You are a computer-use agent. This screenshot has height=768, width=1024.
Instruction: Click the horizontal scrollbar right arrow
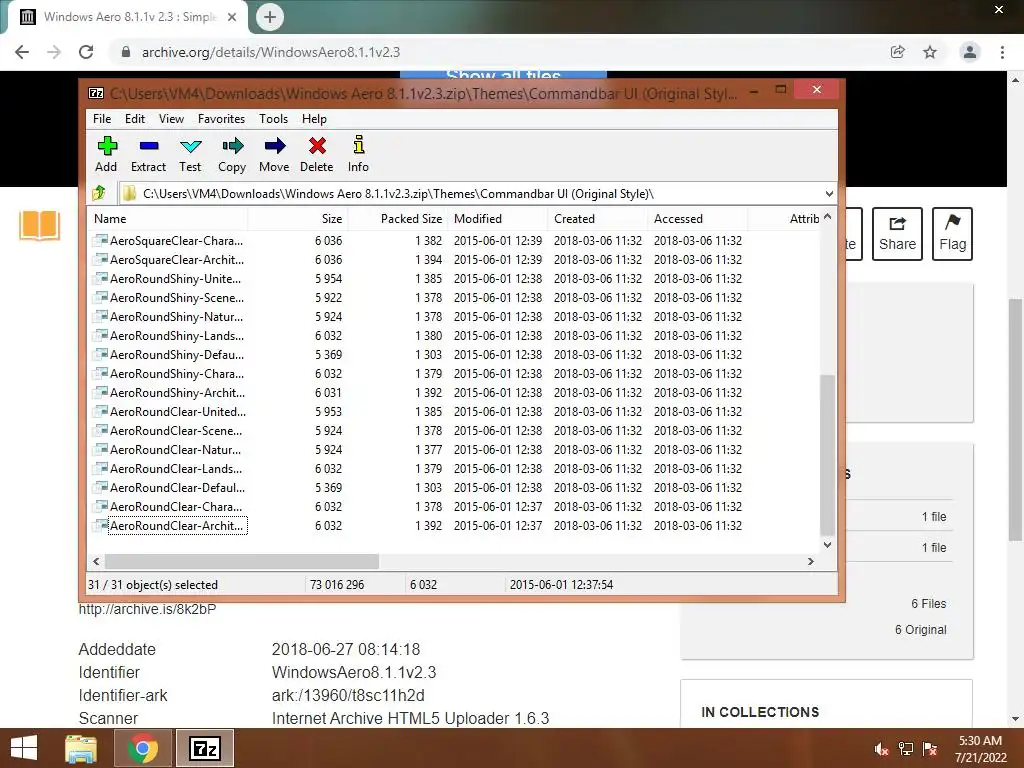(810, 561)
